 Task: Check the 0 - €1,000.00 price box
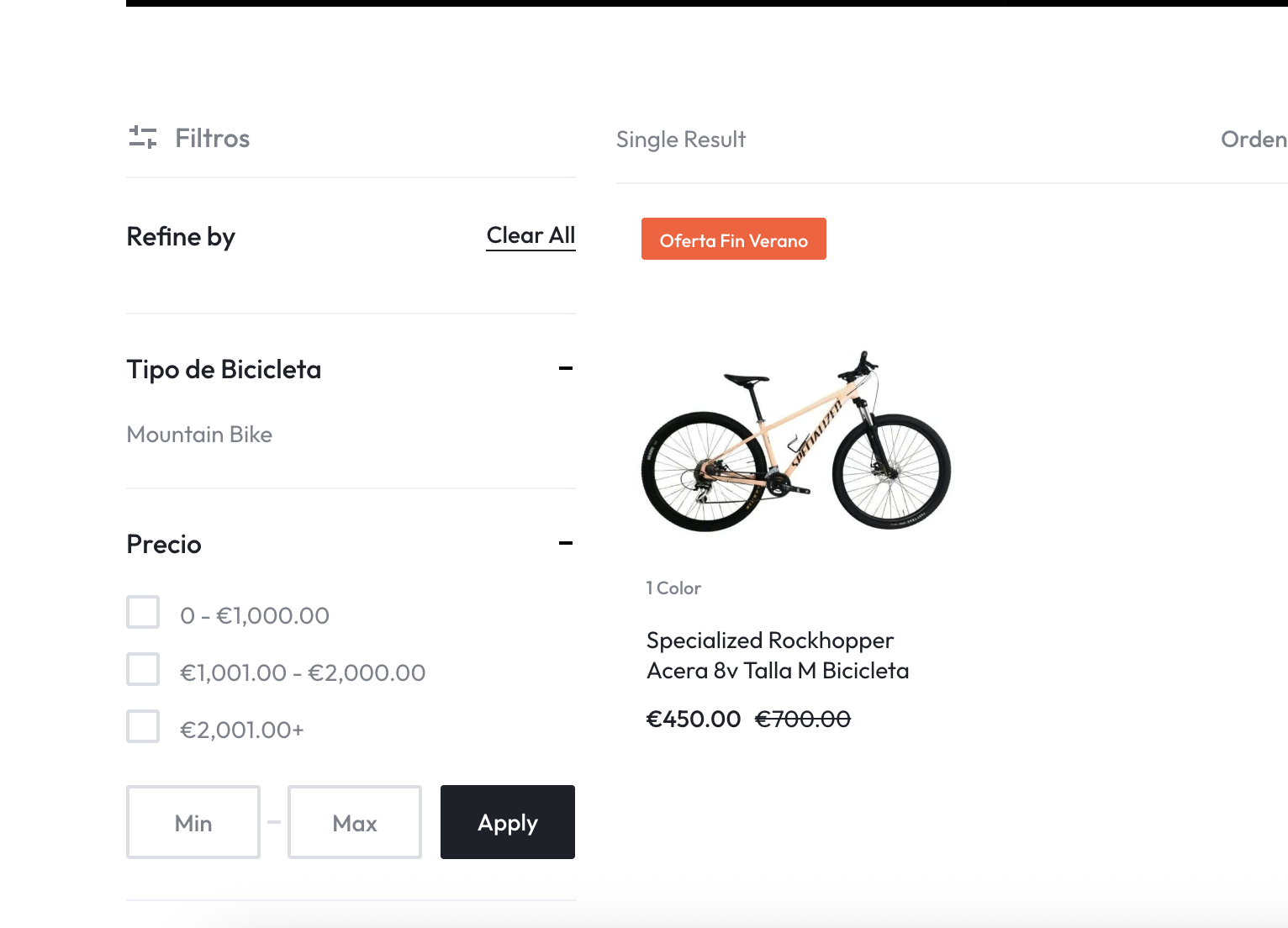pos(143,612)
